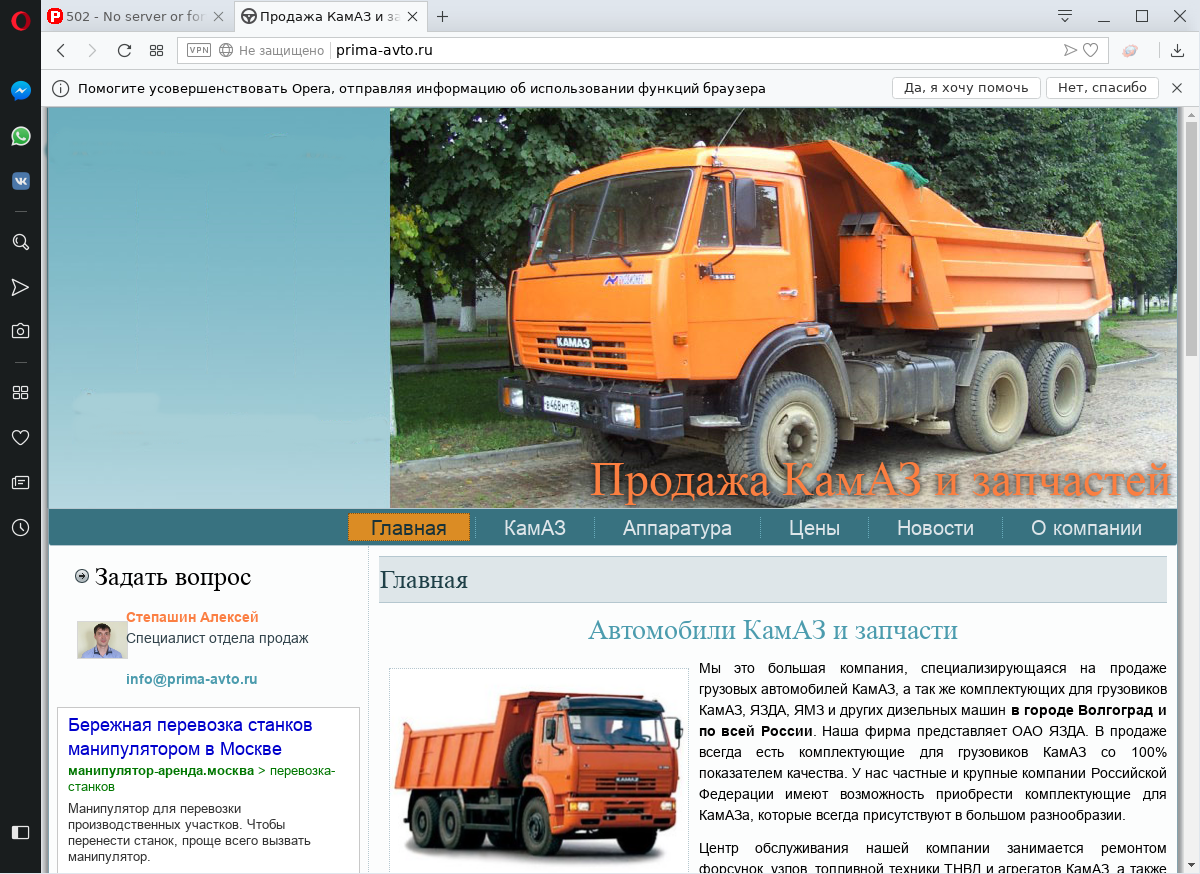Viewport: 1200px width, 874px height.
Task: Open the 'Аппаратура' navigation item
Action: coord(677,528)
